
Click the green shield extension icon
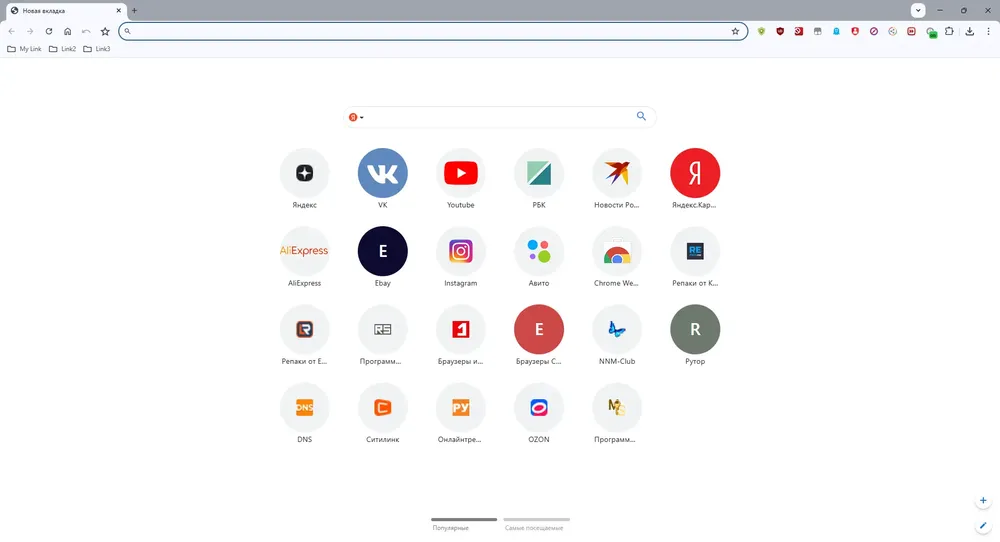[x=761, y=31]
